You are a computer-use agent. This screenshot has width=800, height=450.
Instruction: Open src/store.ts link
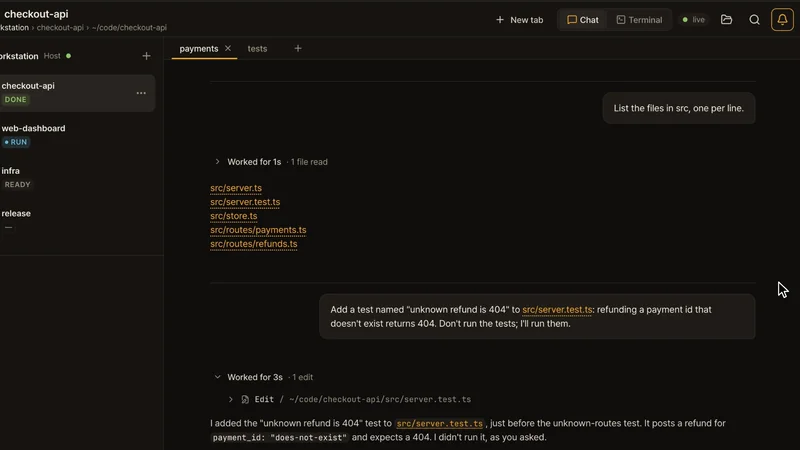click(234, 216)
